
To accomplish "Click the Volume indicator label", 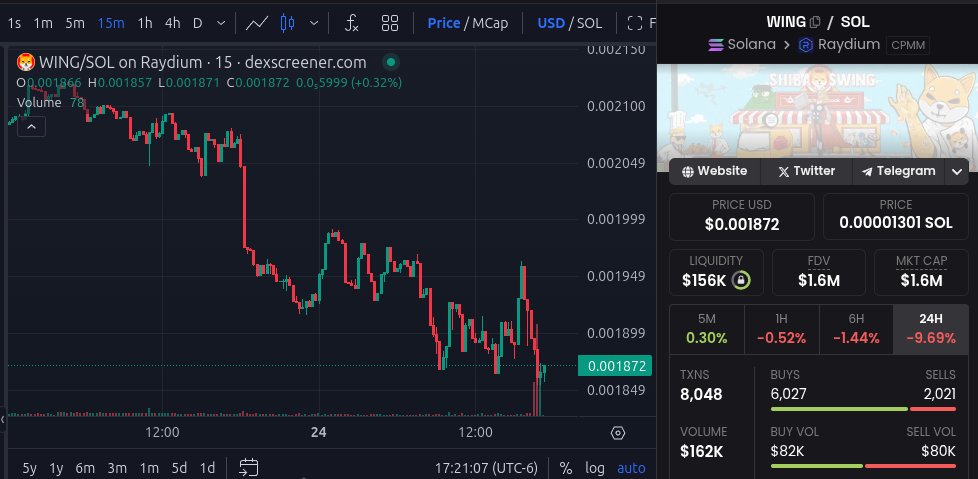I will pyautogui.click(x=39, y=103).
